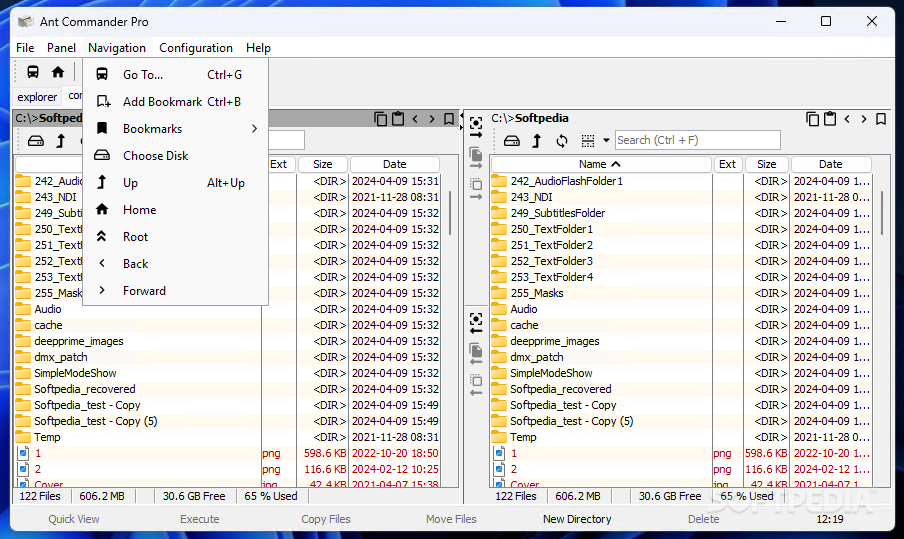Select Add Bookmark menu entry
The image size is (904, 539).
pos(175,101)
